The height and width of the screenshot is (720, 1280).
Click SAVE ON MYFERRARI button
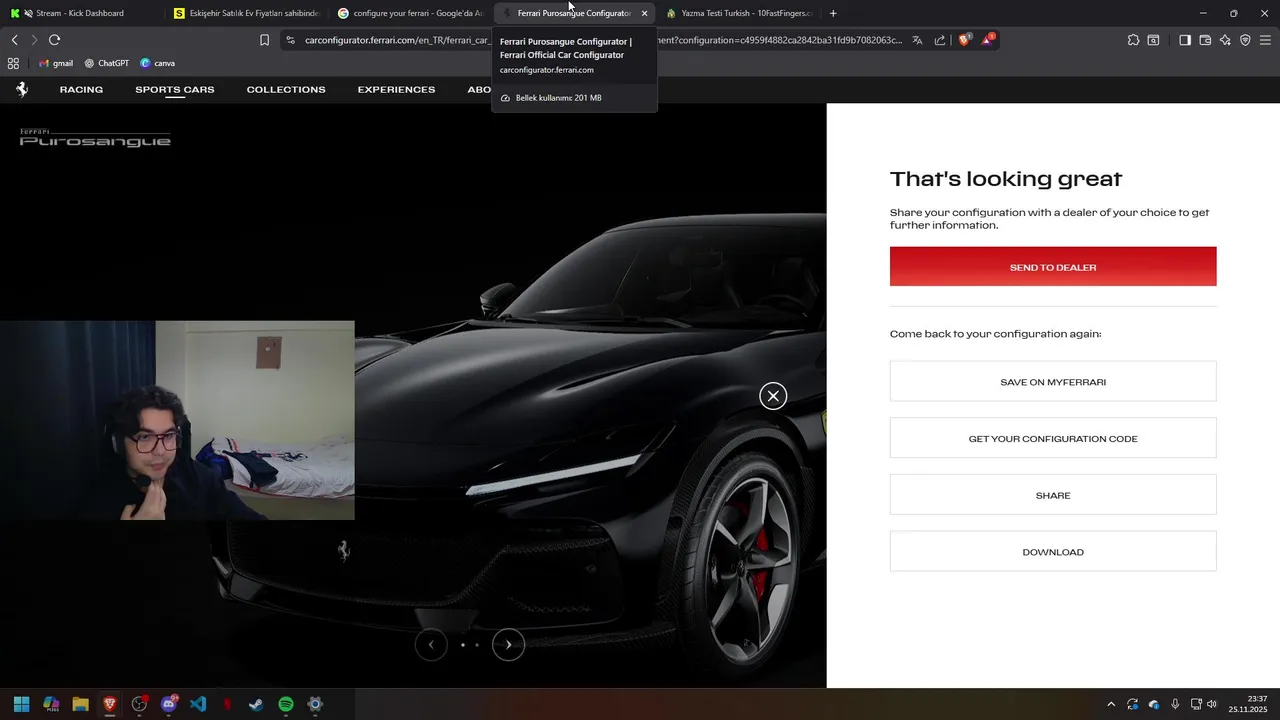click(x=1053, y=382)
